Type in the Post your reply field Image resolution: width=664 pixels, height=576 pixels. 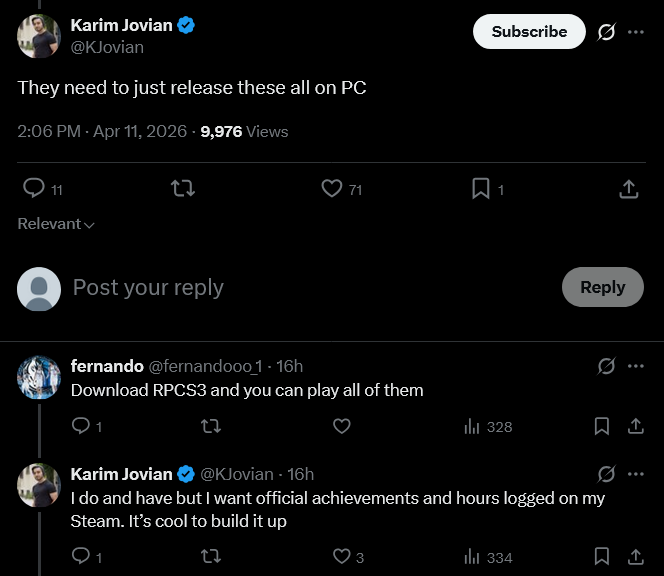[300, 288]
